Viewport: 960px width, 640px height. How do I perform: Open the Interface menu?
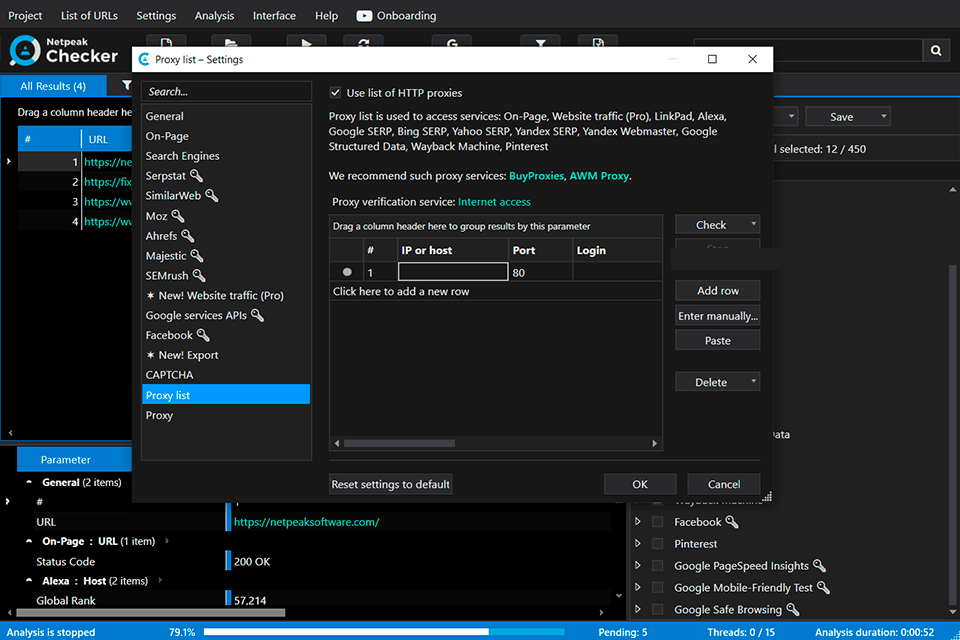274,16
